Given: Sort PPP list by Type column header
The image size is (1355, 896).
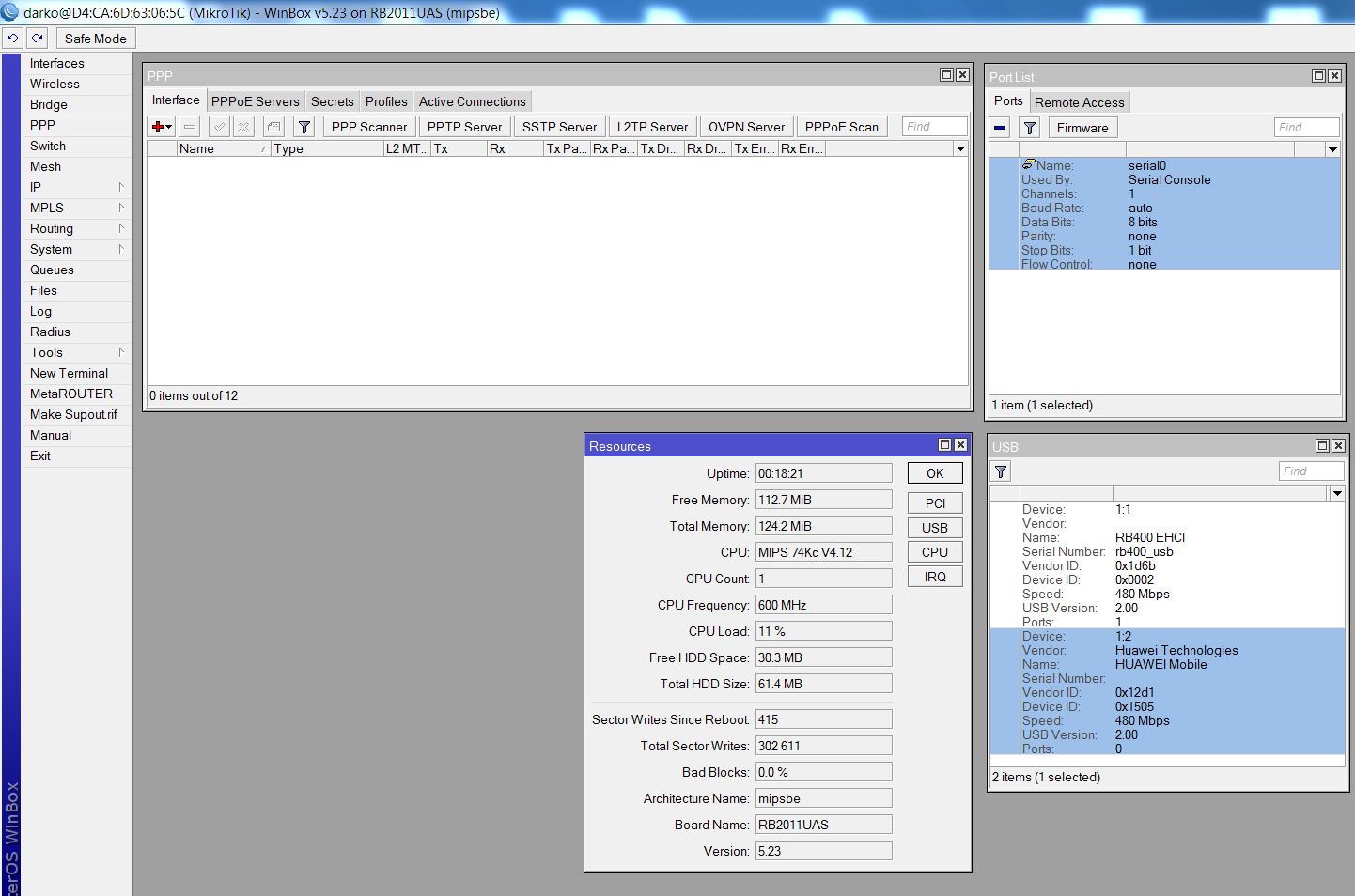Looking at the screenshot, I should pos(327,148).
